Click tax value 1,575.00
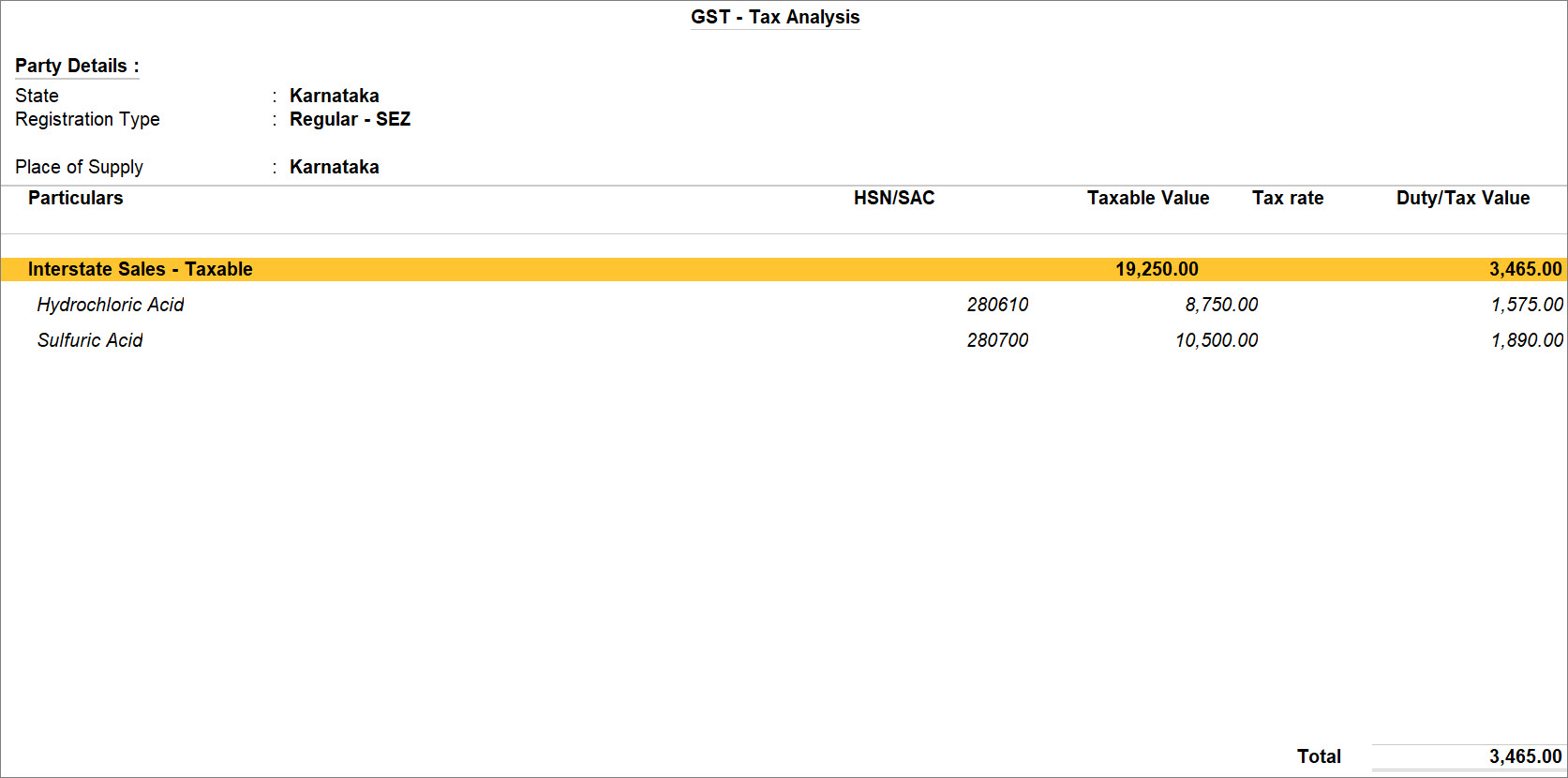Image resolution: width=1568 pixels, height=778 pixels. point(1527,305)
